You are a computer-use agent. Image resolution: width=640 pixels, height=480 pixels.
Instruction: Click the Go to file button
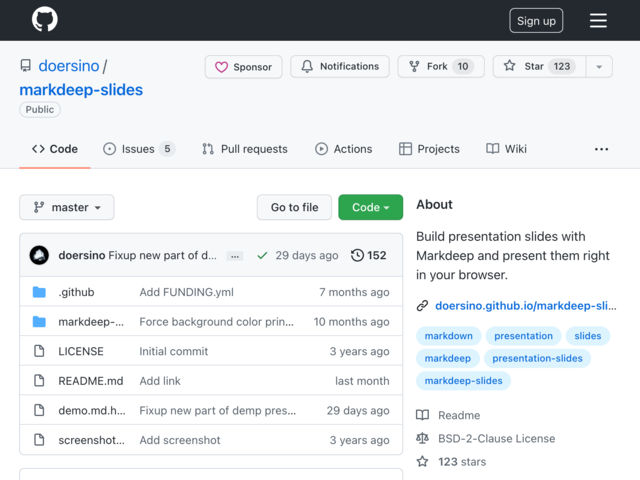pyautogui.click(x=294, y=207)
